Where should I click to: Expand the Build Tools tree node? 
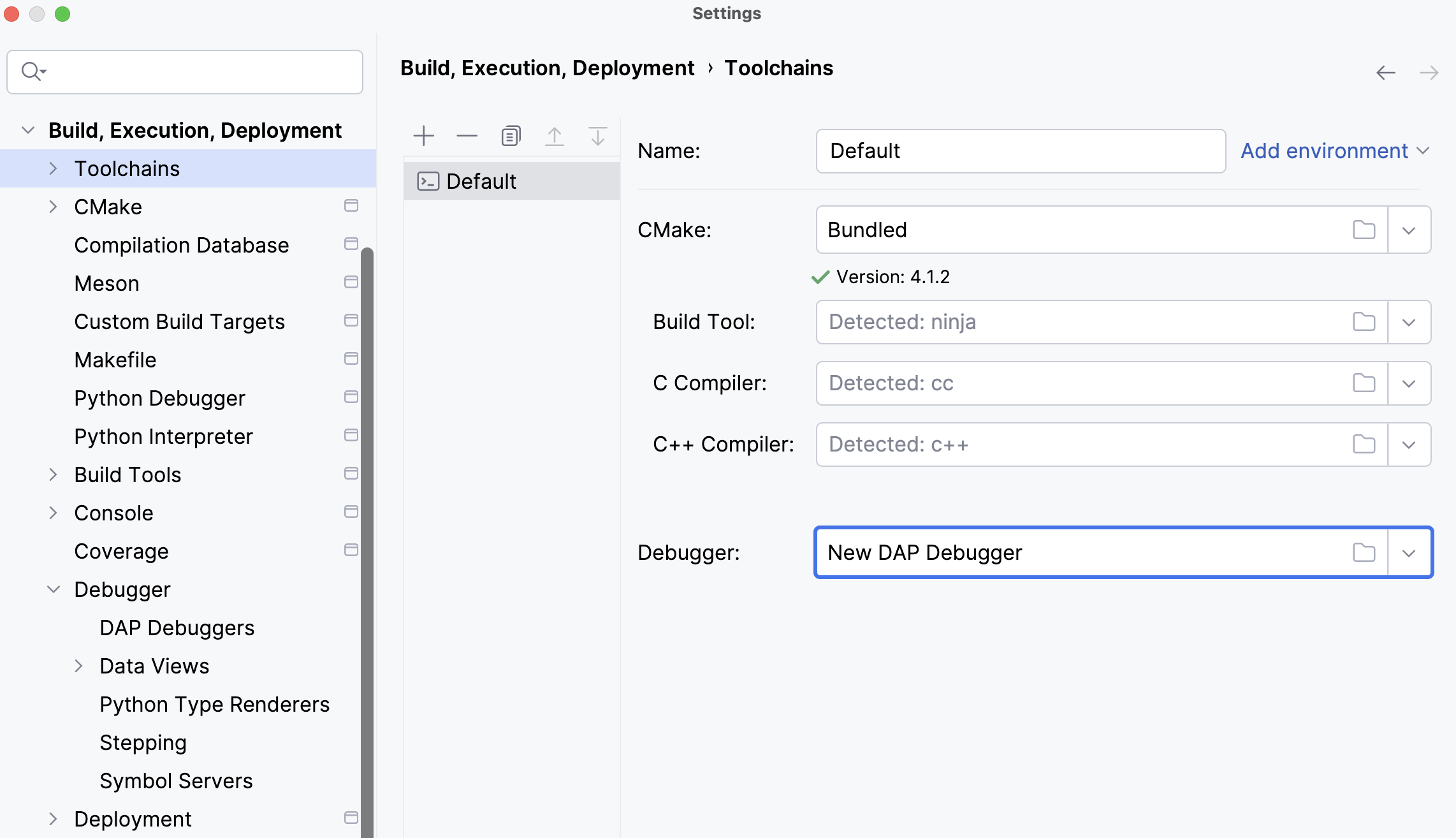click(54, 474)
